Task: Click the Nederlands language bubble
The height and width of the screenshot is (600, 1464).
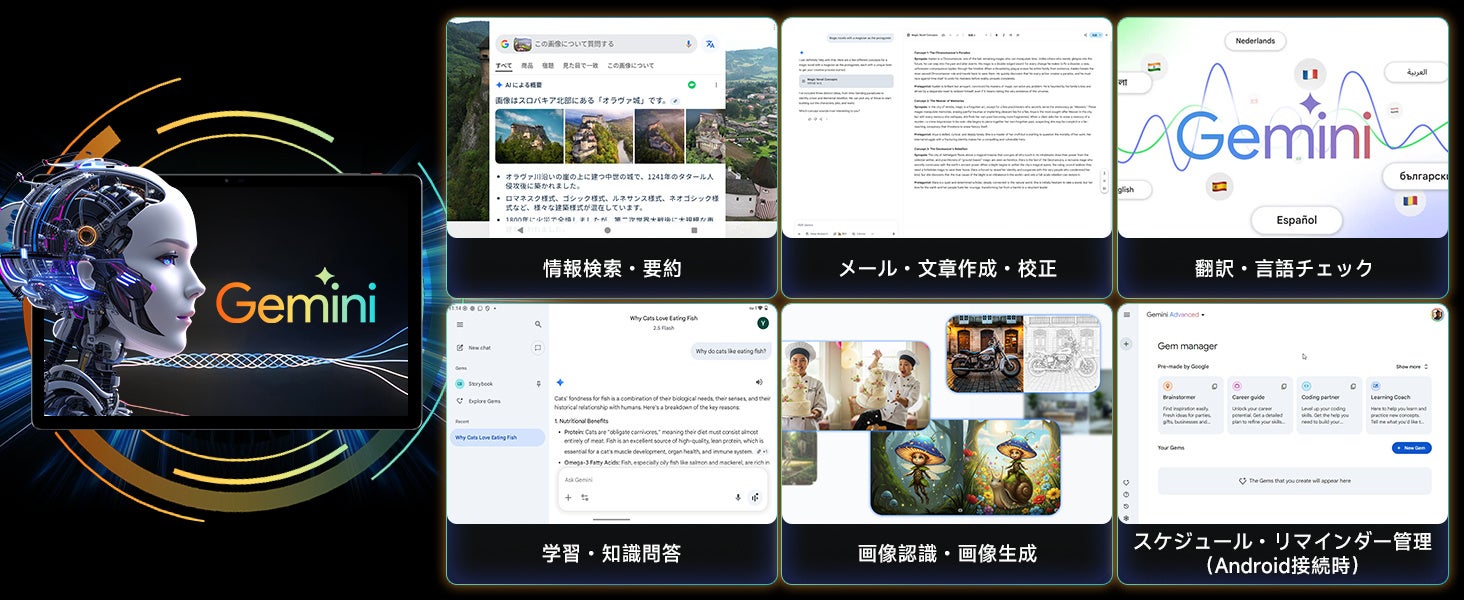Action: [1255, 41]
